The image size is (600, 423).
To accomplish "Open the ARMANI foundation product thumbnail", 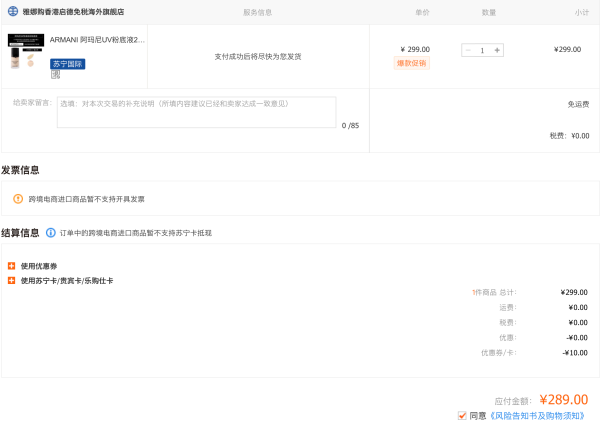I will [26, 52].
